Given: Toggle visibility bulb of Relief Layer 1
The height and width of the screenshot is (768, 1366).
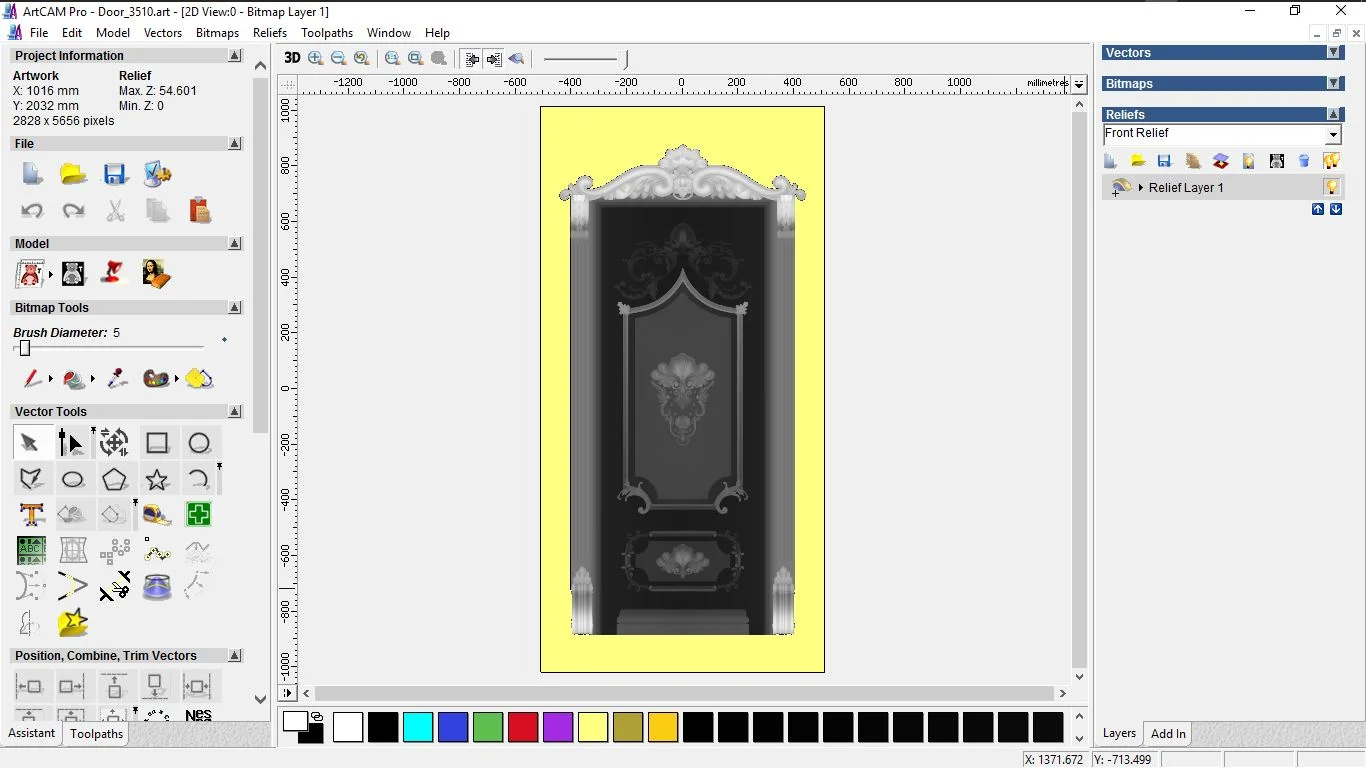Looking at the screenshot, I should point(1331,187).
